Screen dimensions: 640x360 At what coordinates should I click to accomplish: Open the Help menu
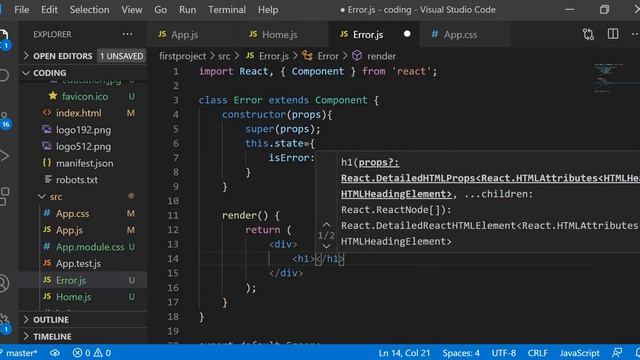[268, 9]
